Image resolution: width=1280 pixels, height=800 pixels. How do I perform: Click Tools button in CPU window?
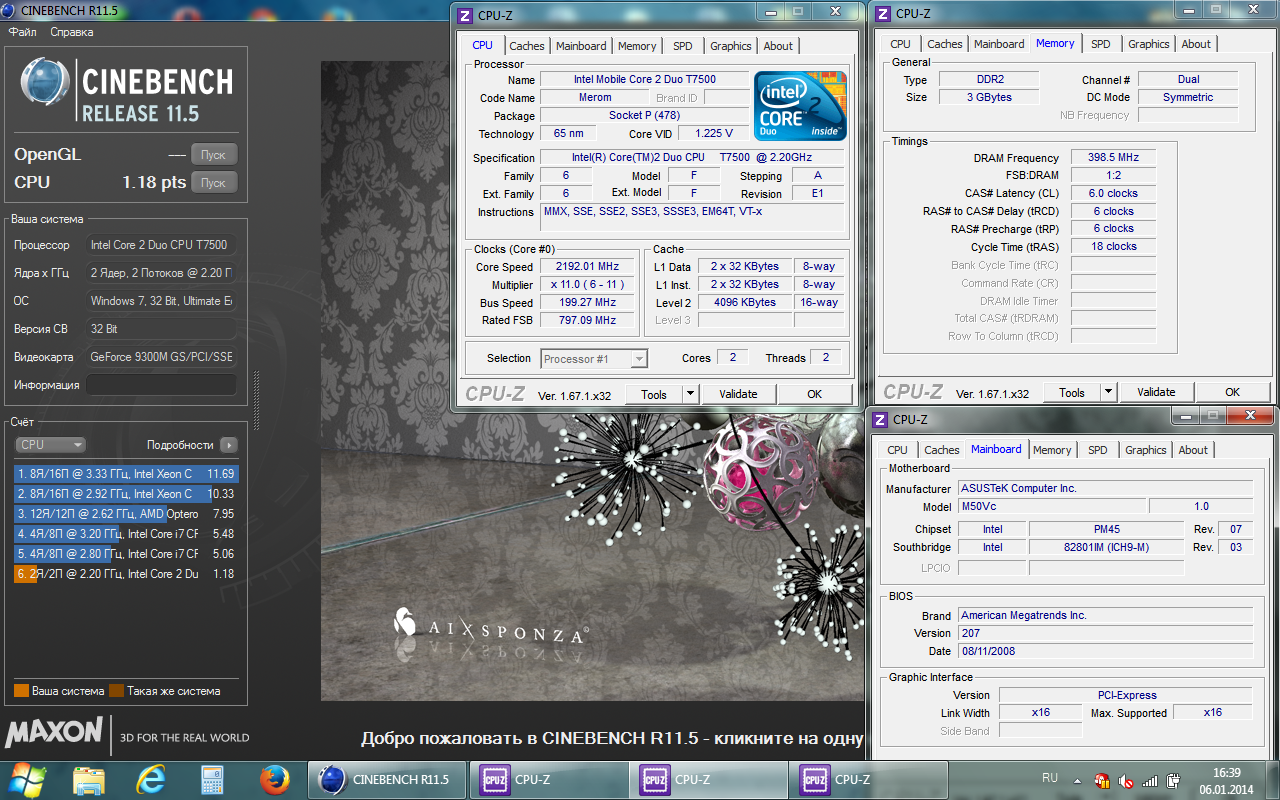654,394
